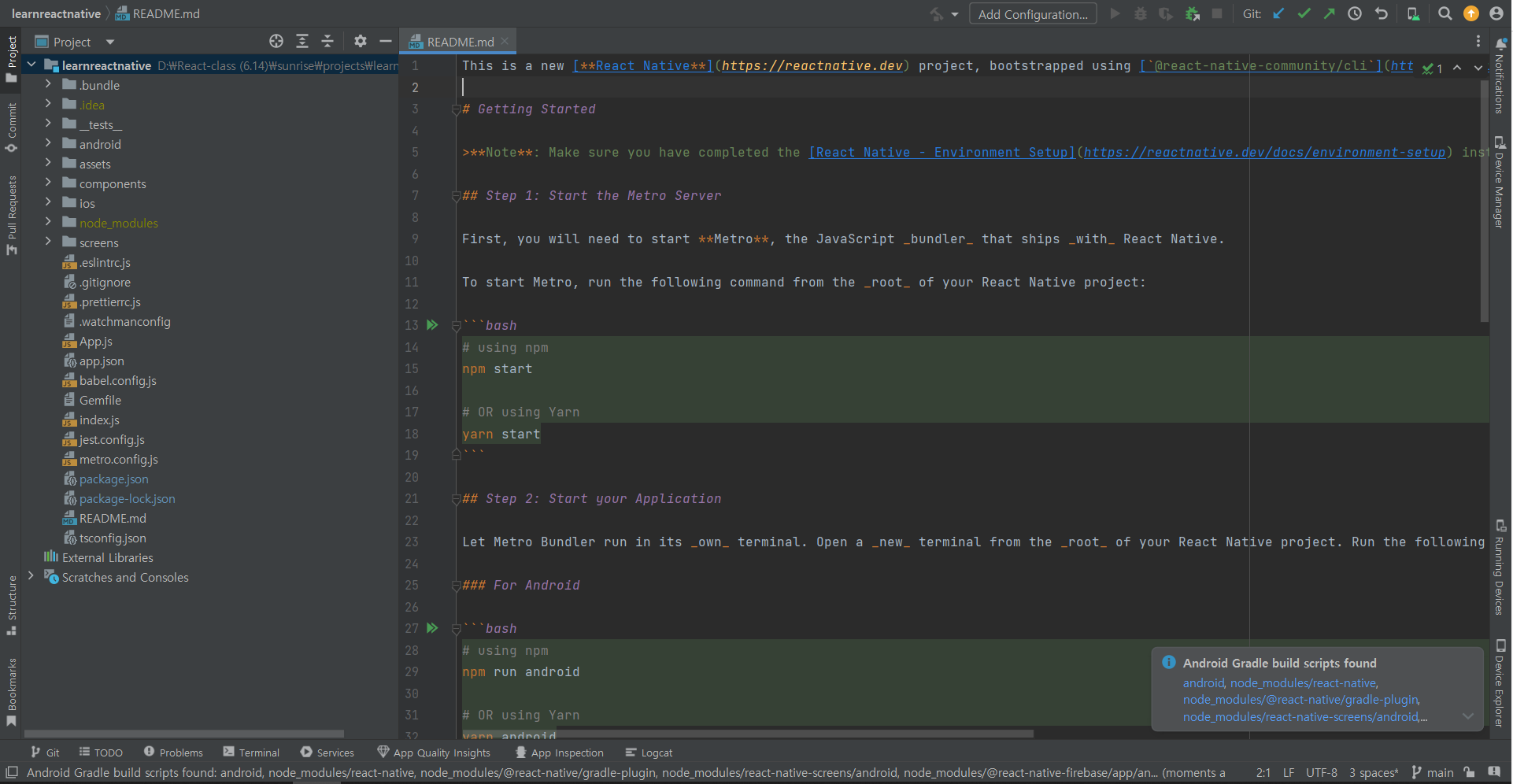The height and width of the screenshot is (784, 1513).
Task: Click Run with Coverage icon
Action: [x=1166, y=14]
